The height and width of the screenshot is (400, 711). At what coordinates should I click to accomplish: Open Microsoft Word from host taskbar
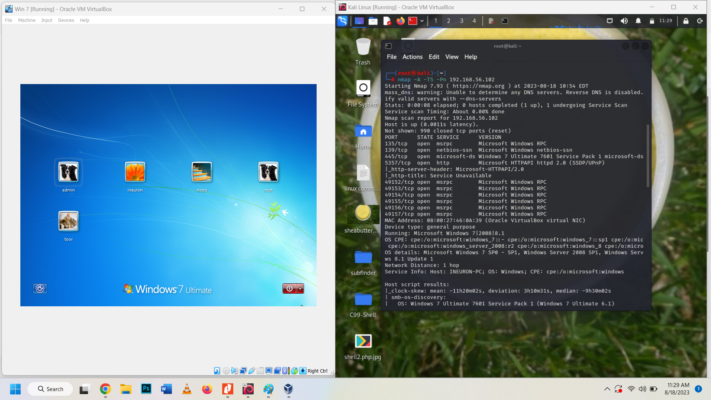(166, 389)
